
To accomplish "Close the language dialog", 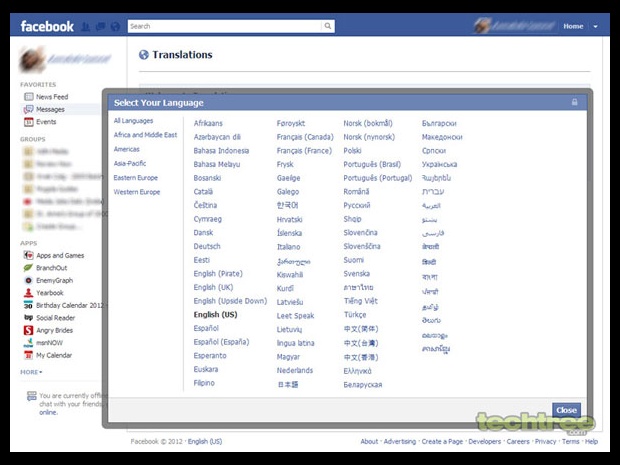I will [x=566, y=410].
